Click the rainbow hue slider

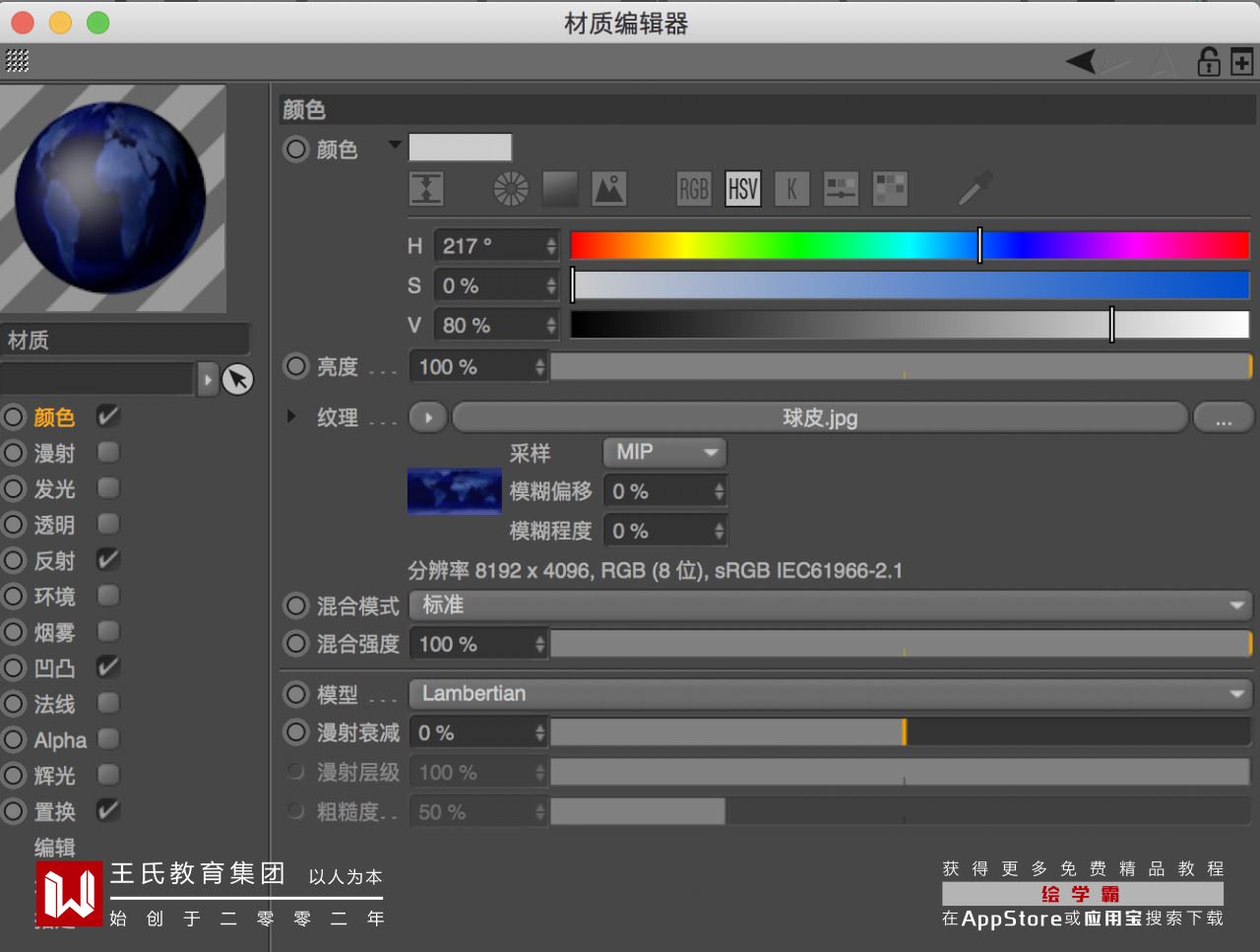point(910,245)
